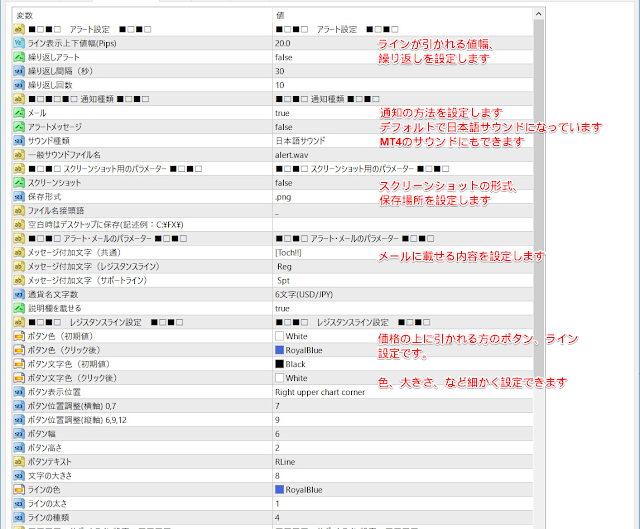640x529 pixels.
Task: Click the boolean icon beside メール
Action: [x=19, y=113]
